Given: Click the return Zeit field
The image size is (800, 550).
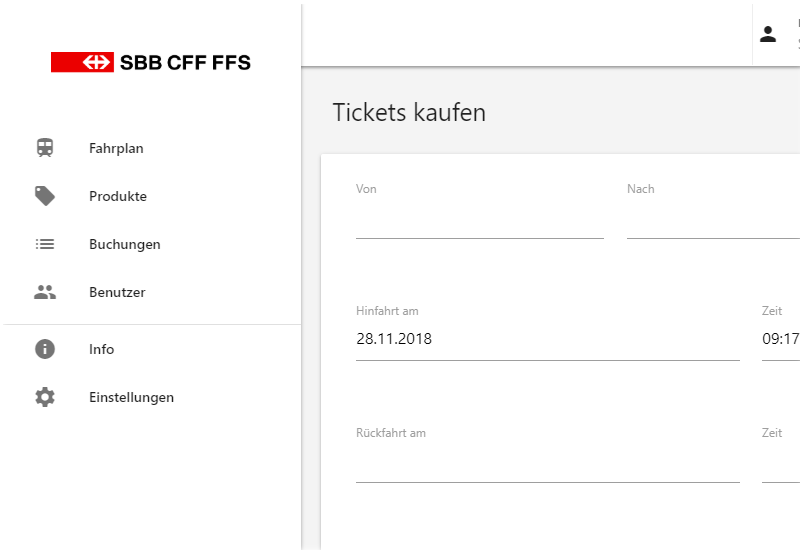Looking at the screenshot, I should click(x=781, y=461).
